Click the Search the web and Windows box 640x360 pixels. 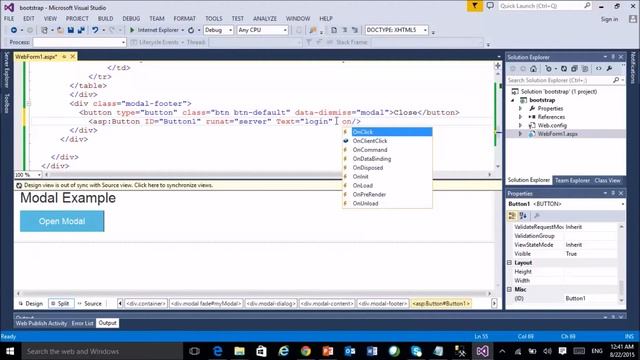(101, 351)
